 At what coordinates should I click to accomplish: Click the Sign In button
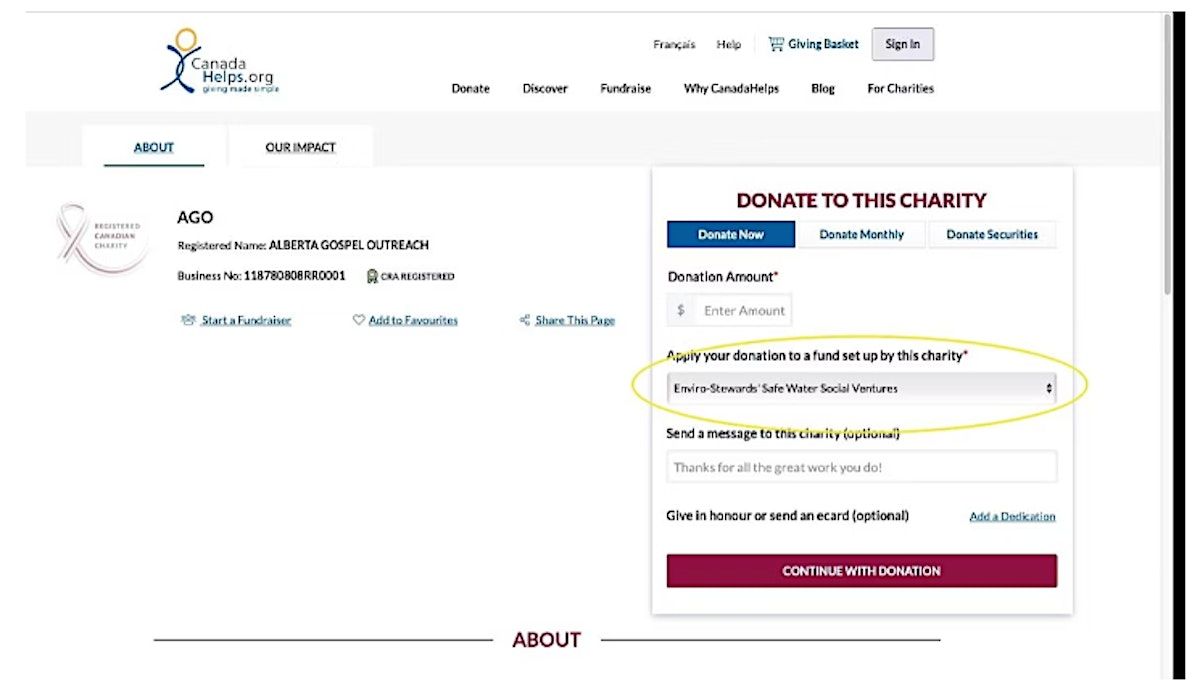902,44
